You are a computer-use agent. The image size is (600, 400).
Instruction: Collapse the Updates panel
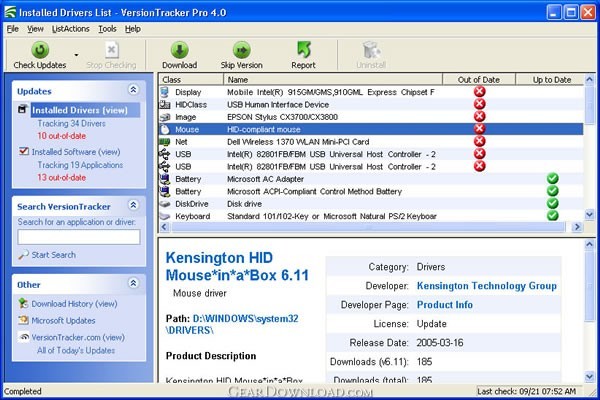(x=133, y=90)
